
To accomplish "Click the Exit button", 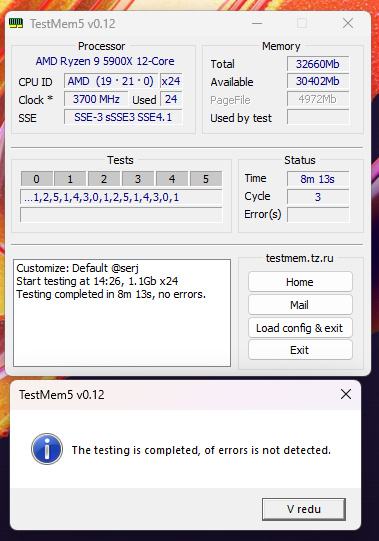I will point(300,350).
